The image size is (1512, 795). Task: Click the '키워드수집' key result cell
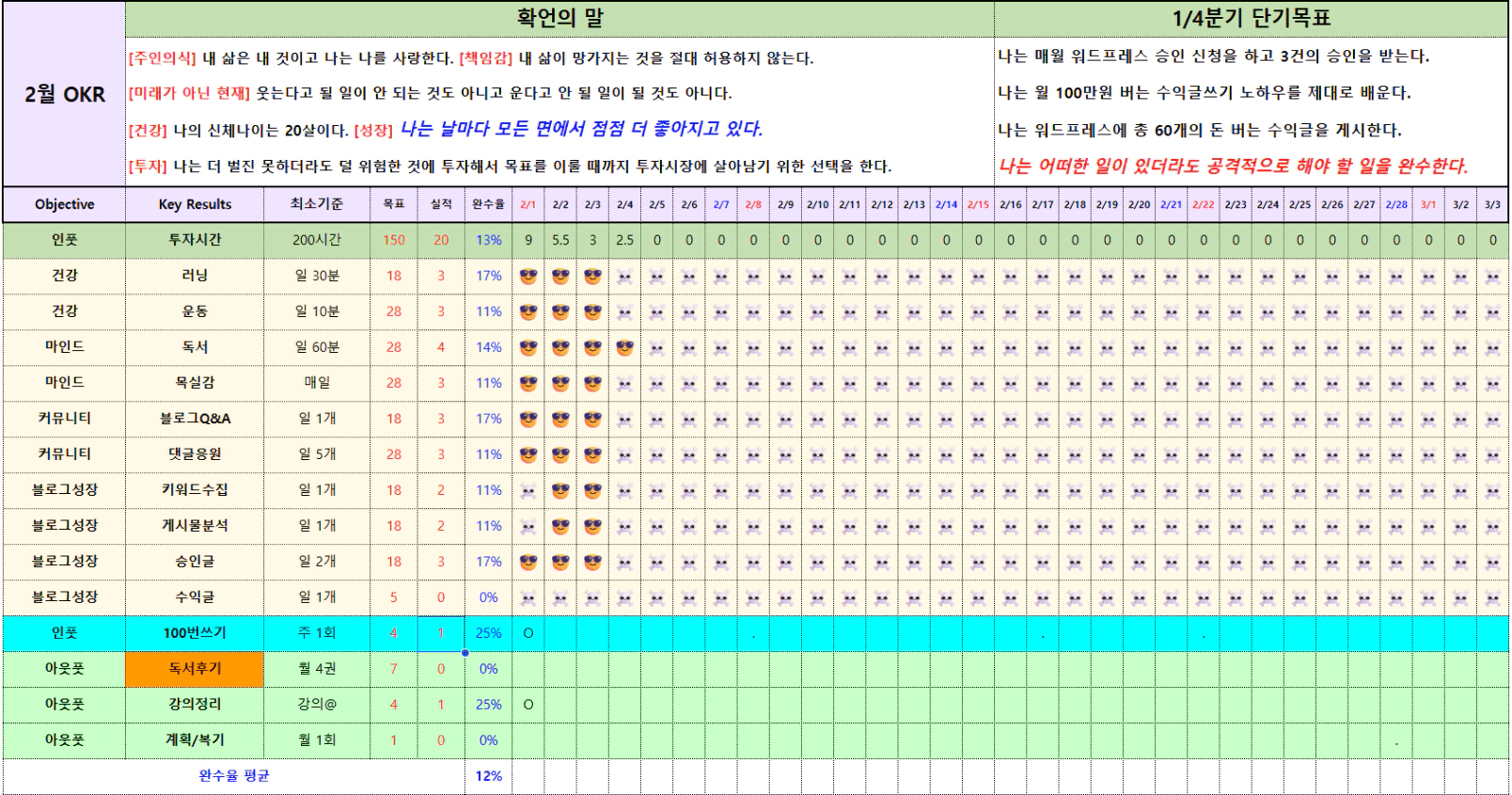(x=195, y=490)
